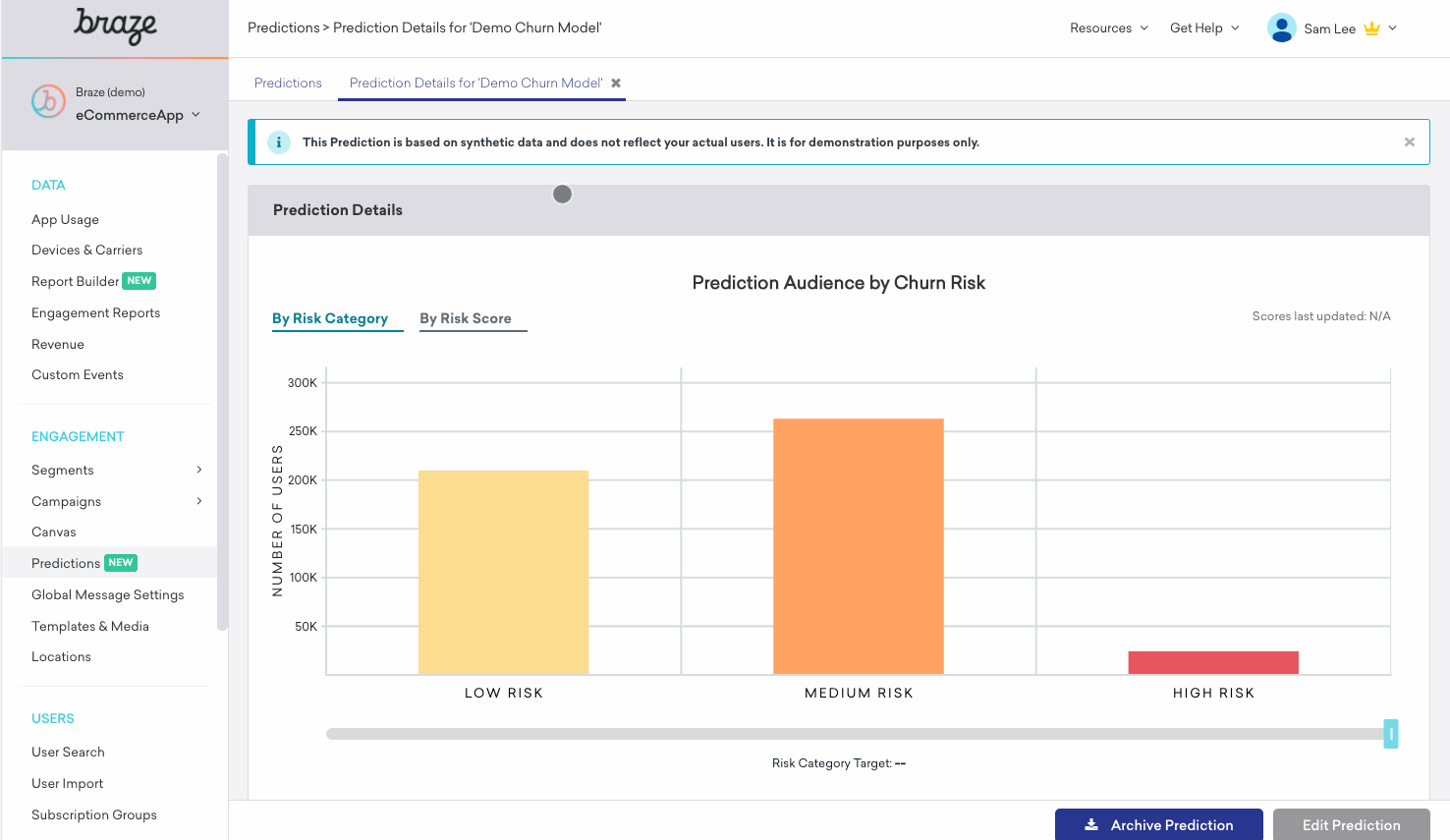Click the sidebar vertical scrollbar
This screenshot has height=840, width=1450.
click(x=222, y=391)
